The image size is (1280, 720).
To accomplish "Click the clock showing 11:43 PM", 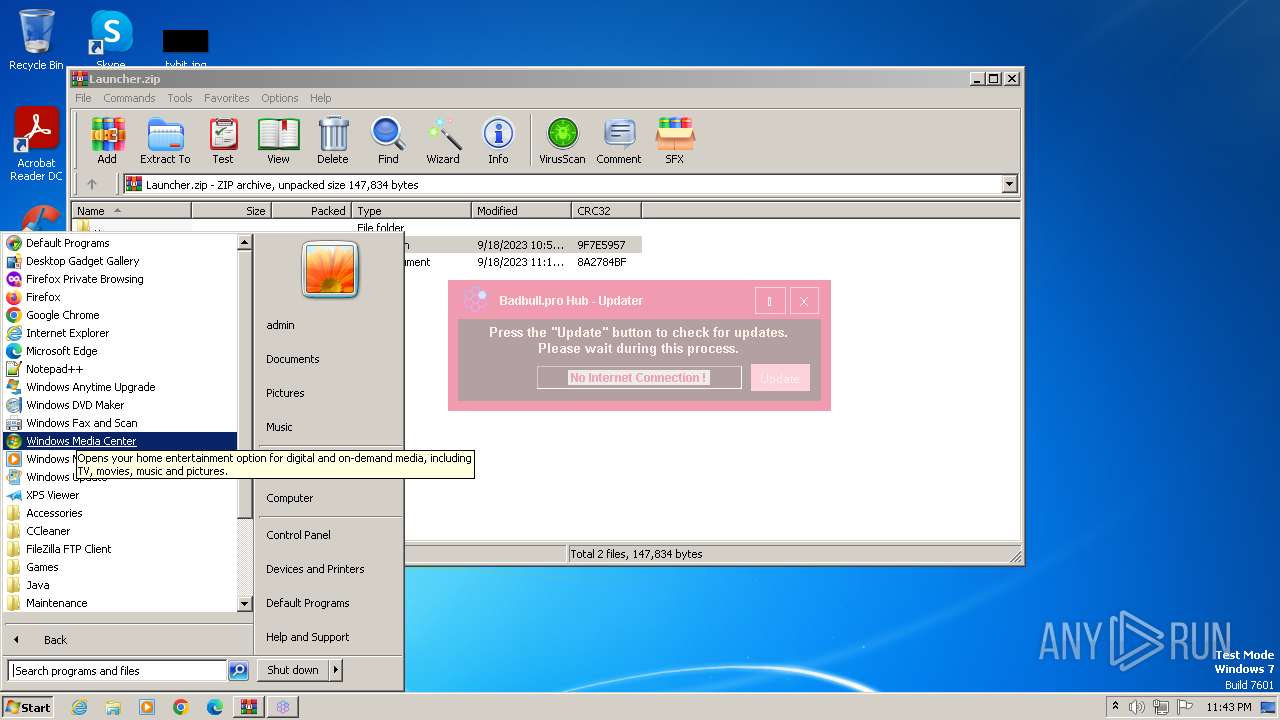I will click(x=1229, y=707).
